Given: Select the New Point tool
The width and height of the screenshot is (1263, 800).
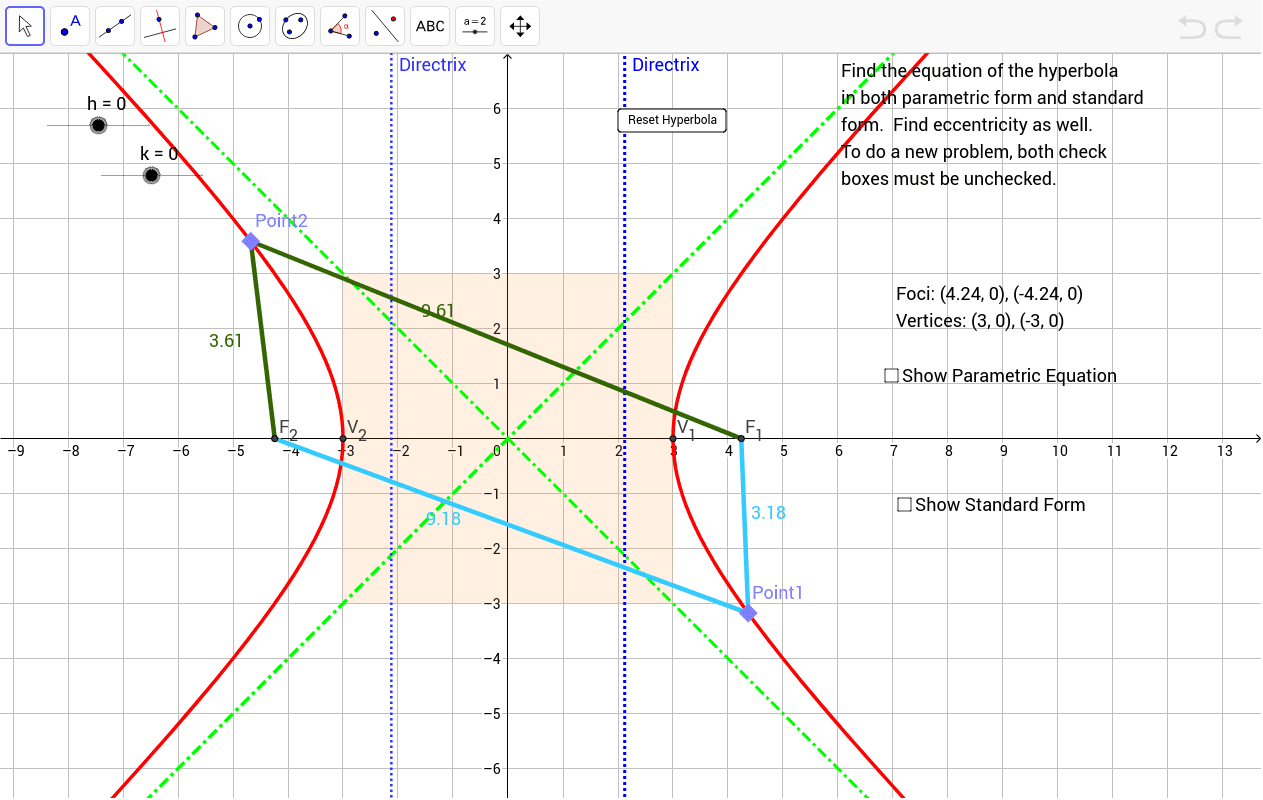Looking at the screenshot, I should click(70, 26).
